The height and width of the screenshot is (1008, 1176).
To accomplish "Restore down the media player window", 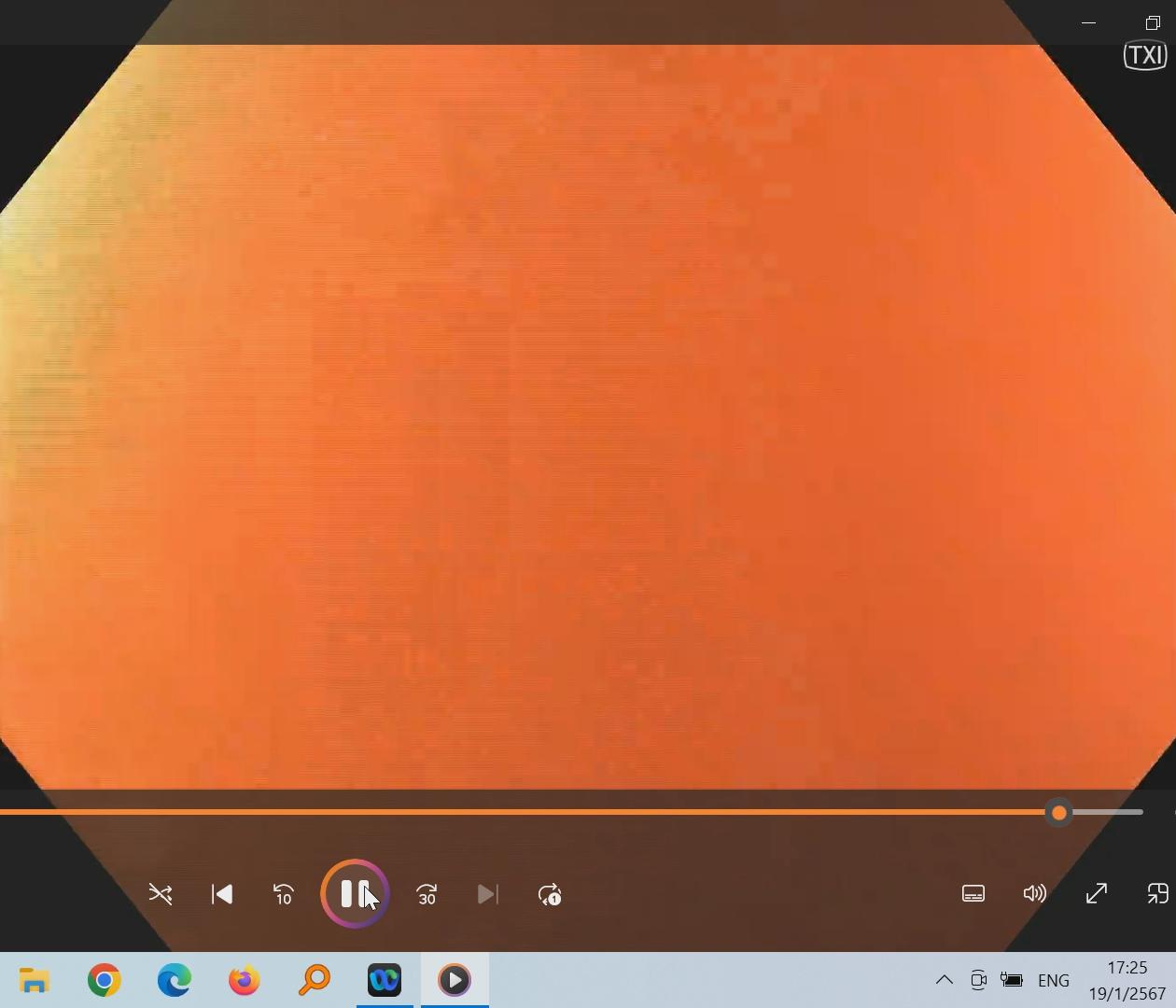I will (x=1153, y=22).
